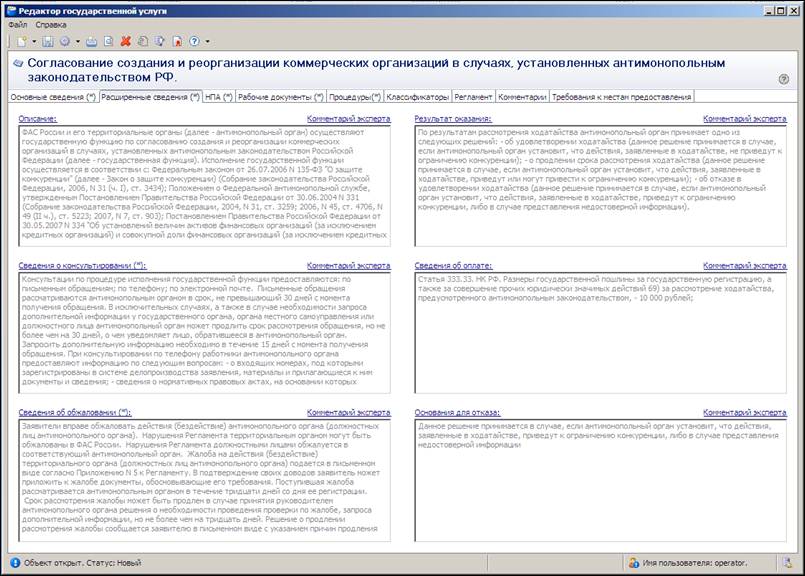Viewport: 805px width, 576px height.
Task: Click inside the Основания для отказа text field
Action: tap(601, 480)
